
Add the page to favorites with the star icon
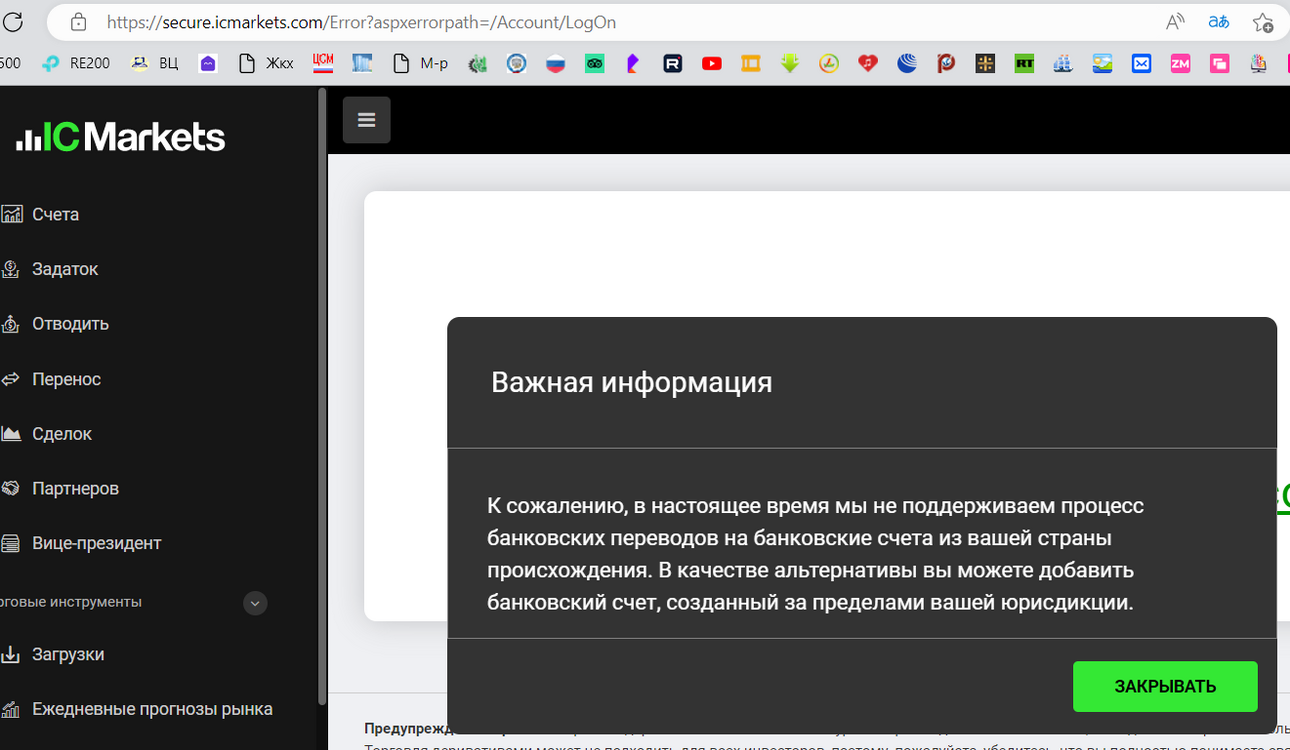(1263, 22)
